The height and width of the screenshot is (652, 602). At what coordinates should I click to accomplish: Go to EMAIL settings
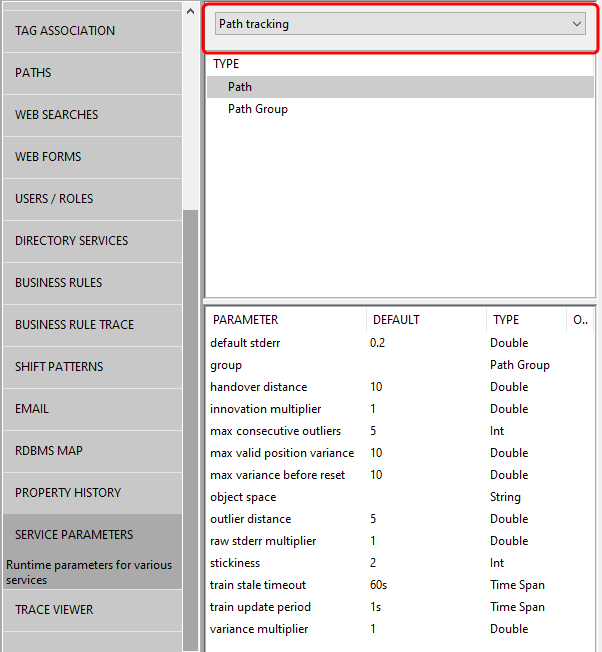click(92, 409)
